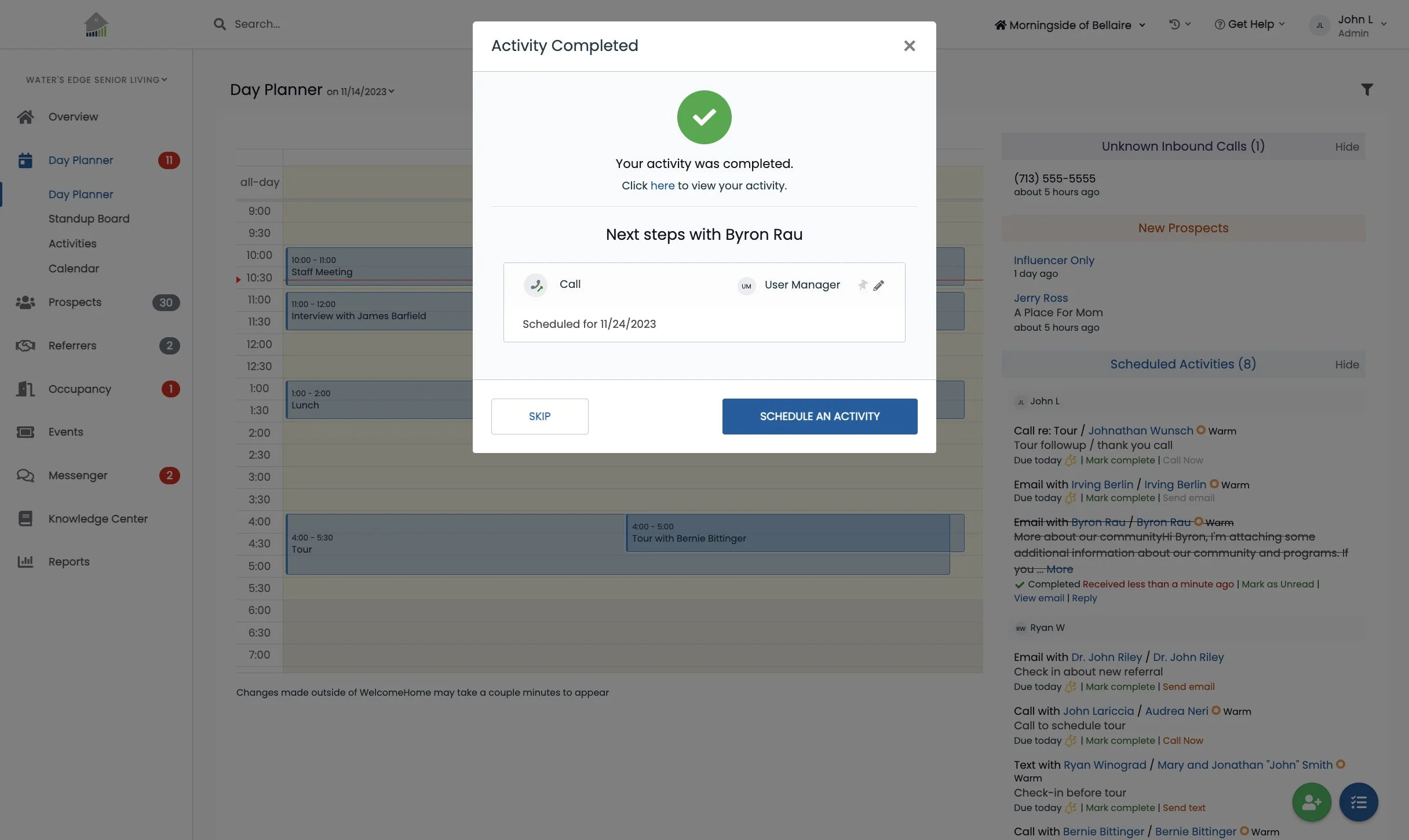
Task: Hide the Unknown Inbound Calls section
Action: click(x=1346, y=147)
